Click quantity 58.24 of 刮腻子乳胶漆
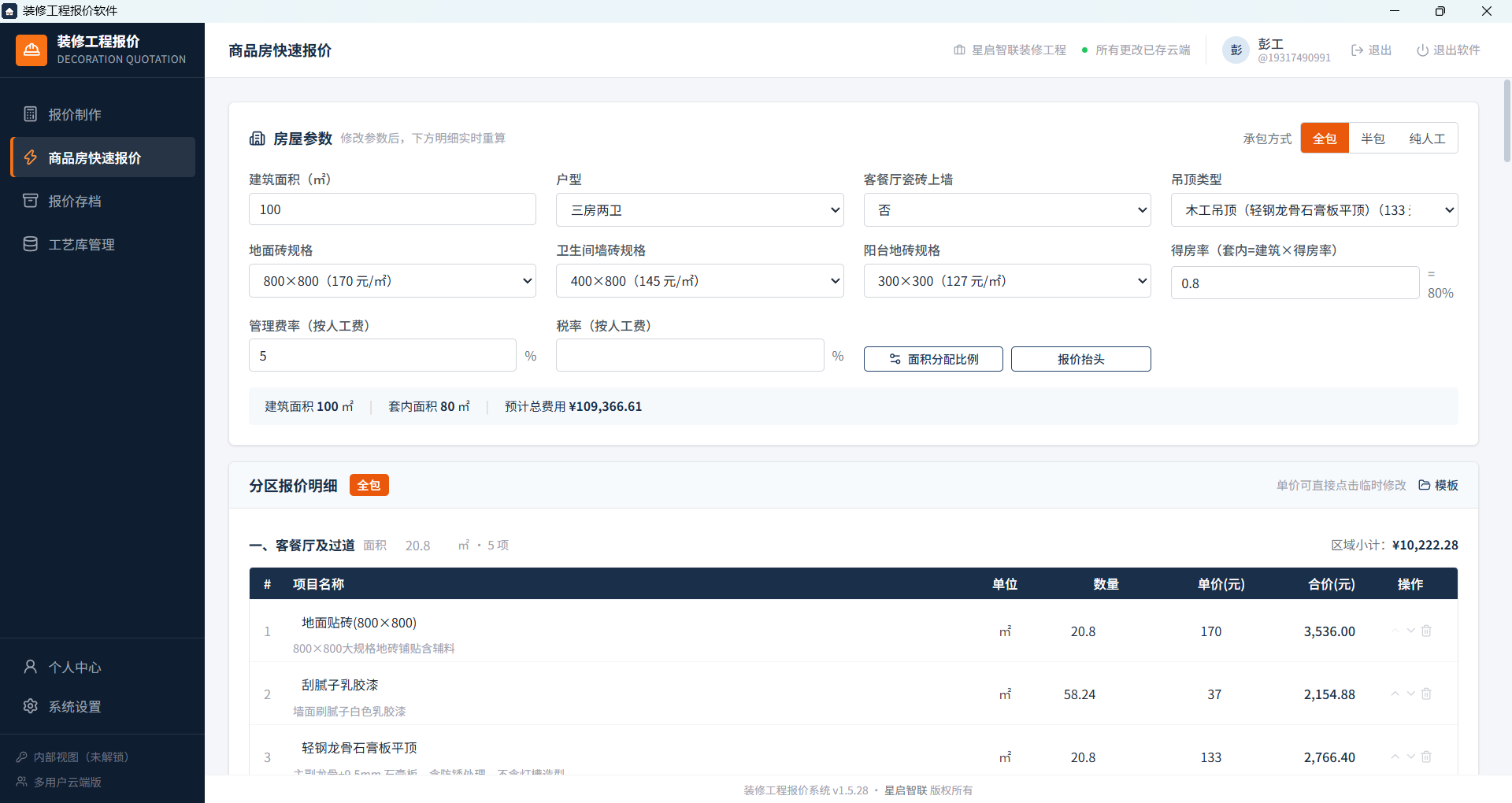 point(1080,694)
